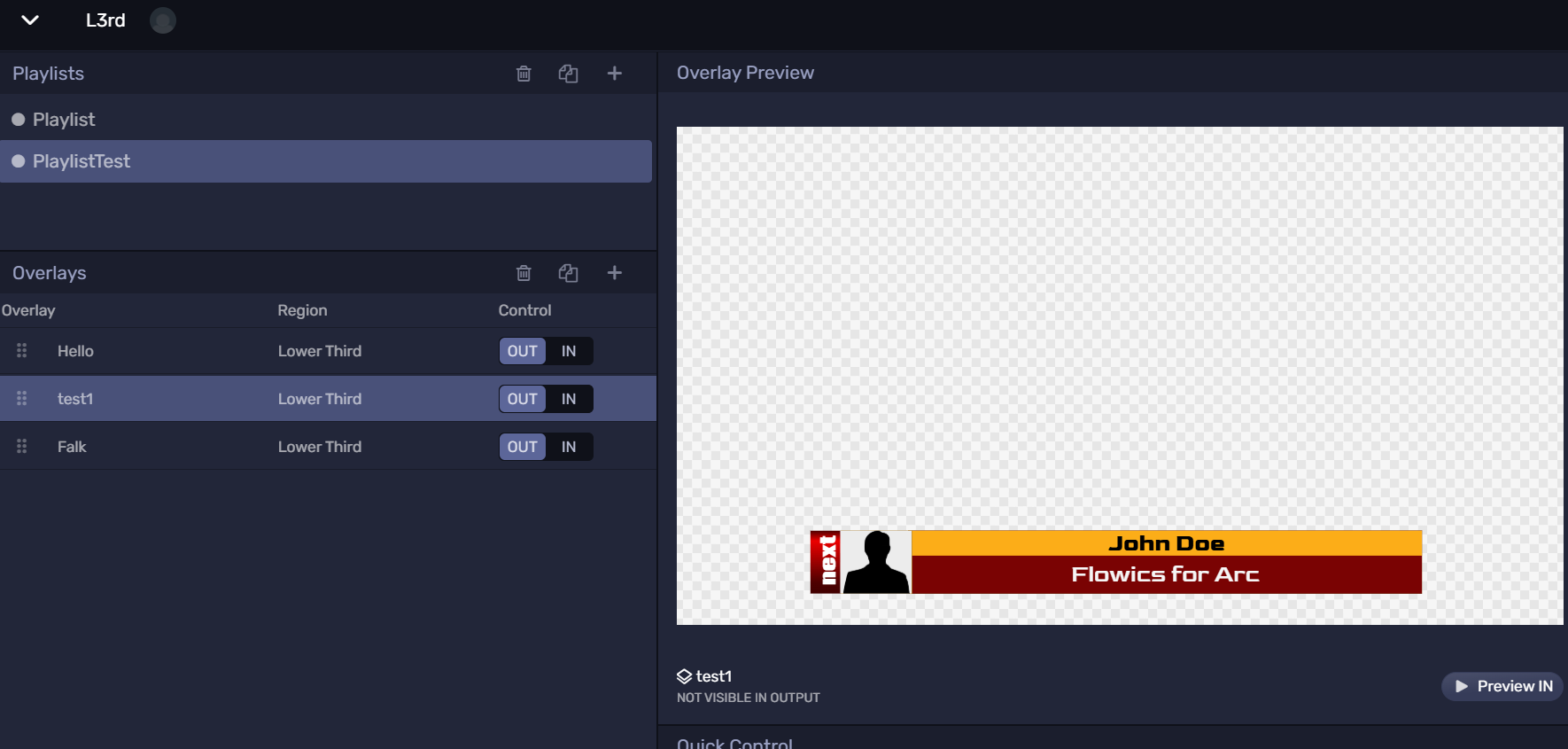This screenshot has height=749, width=1568.
Task: Grab drag handle of Hello overlay
Action: 22,351
